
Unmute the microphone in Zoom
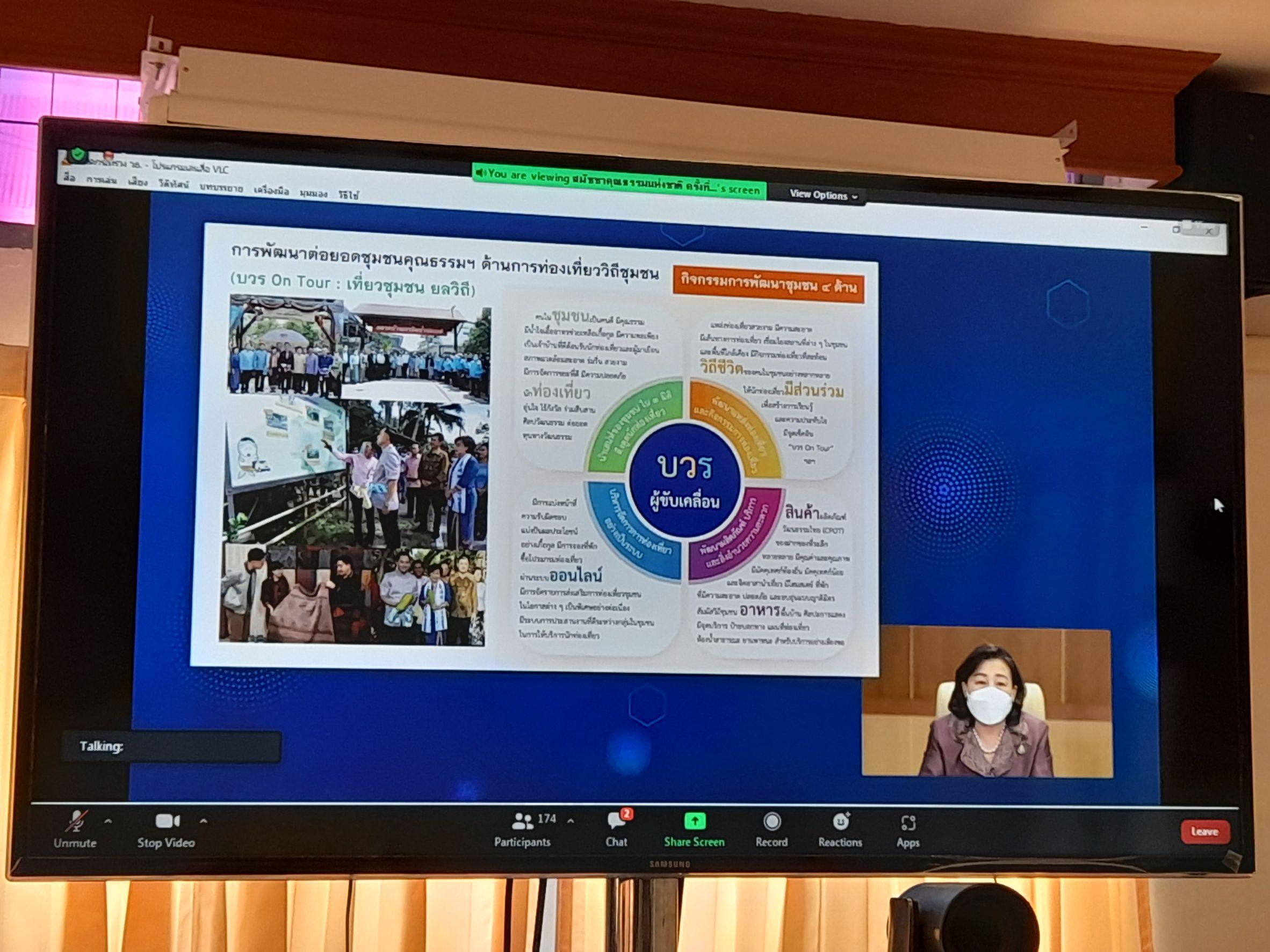76,830
